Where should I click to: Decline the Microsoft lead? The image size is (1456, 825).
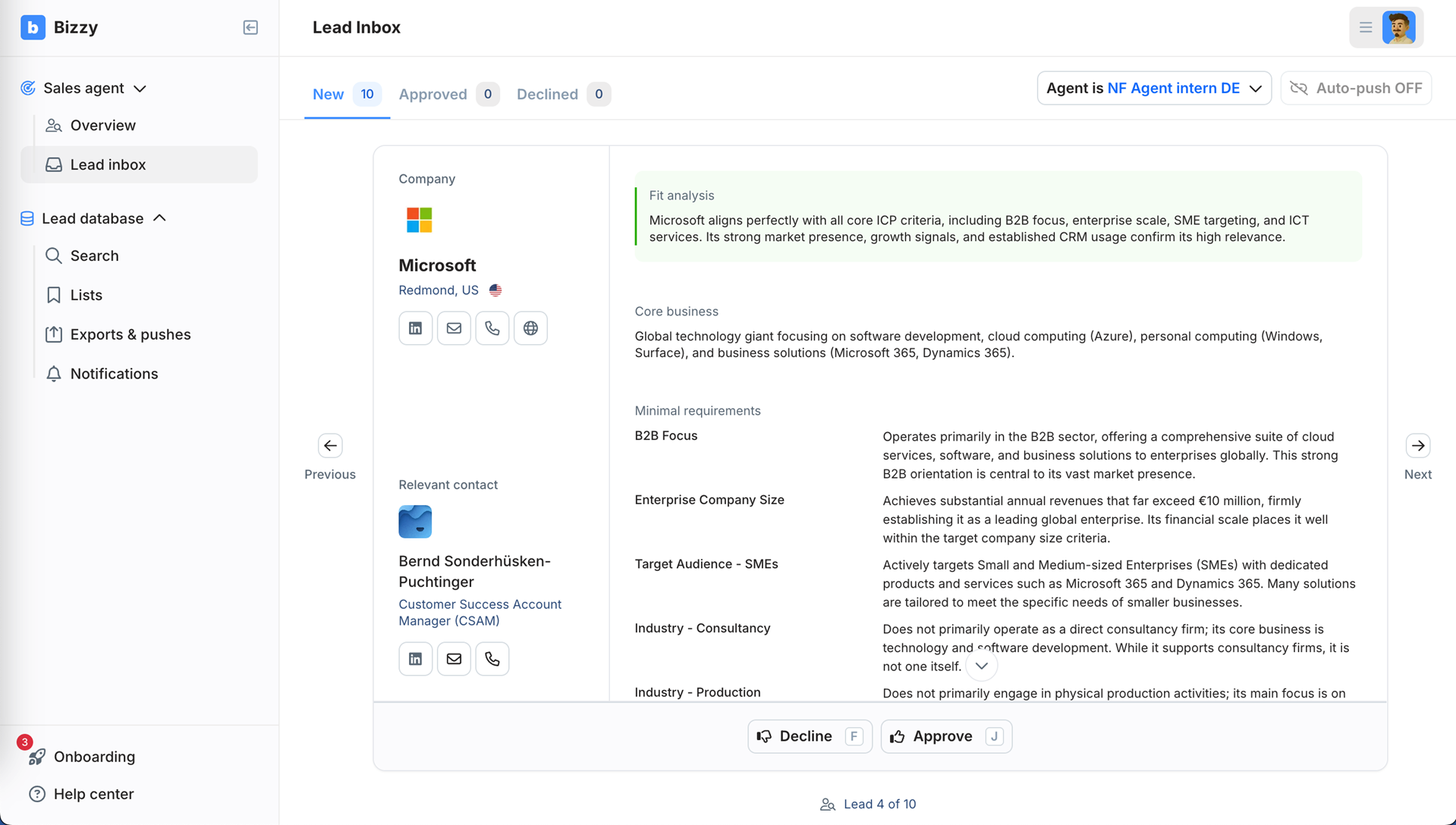coord(809,736)
